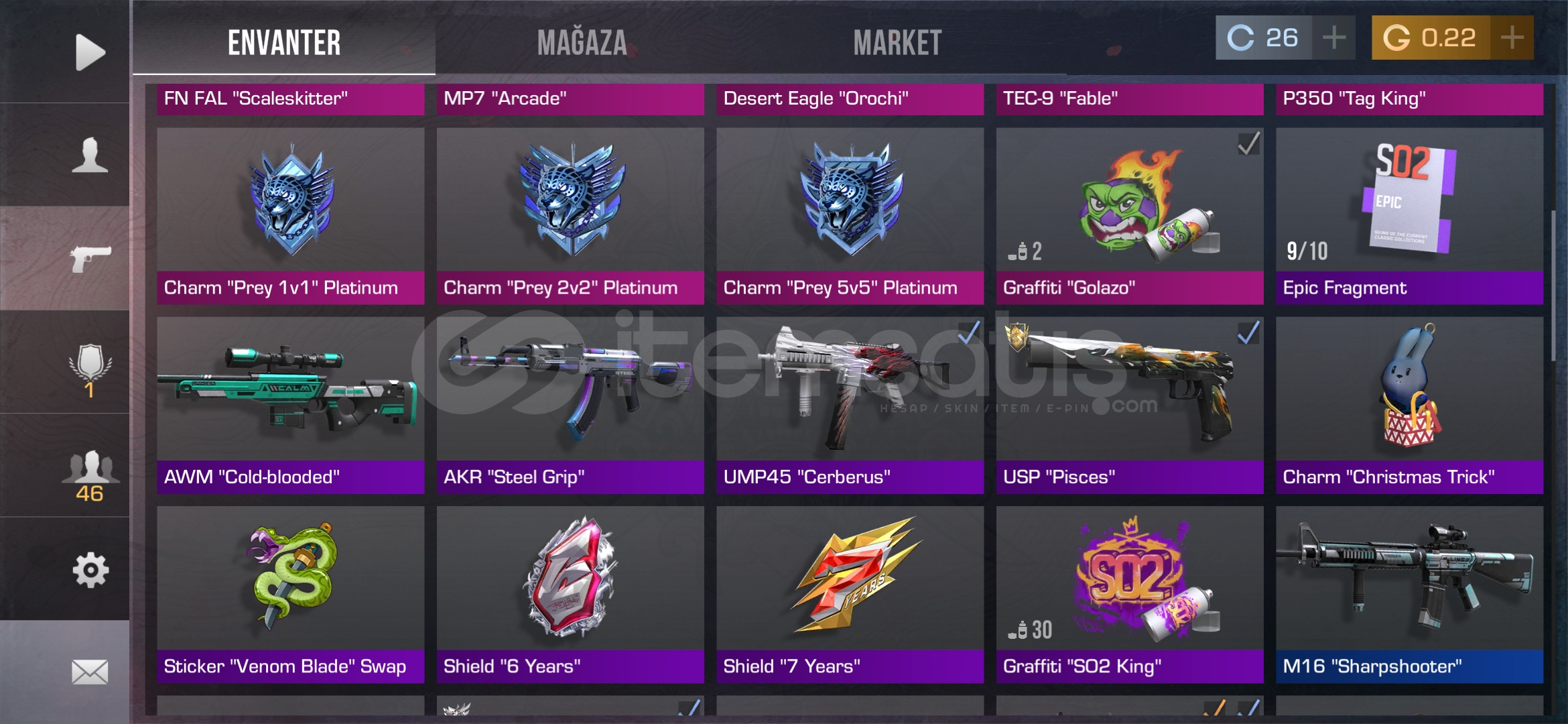Screen dimensions: 1568x724
Task: Open the Epic Fragment item
Action: pos(1409,216)
